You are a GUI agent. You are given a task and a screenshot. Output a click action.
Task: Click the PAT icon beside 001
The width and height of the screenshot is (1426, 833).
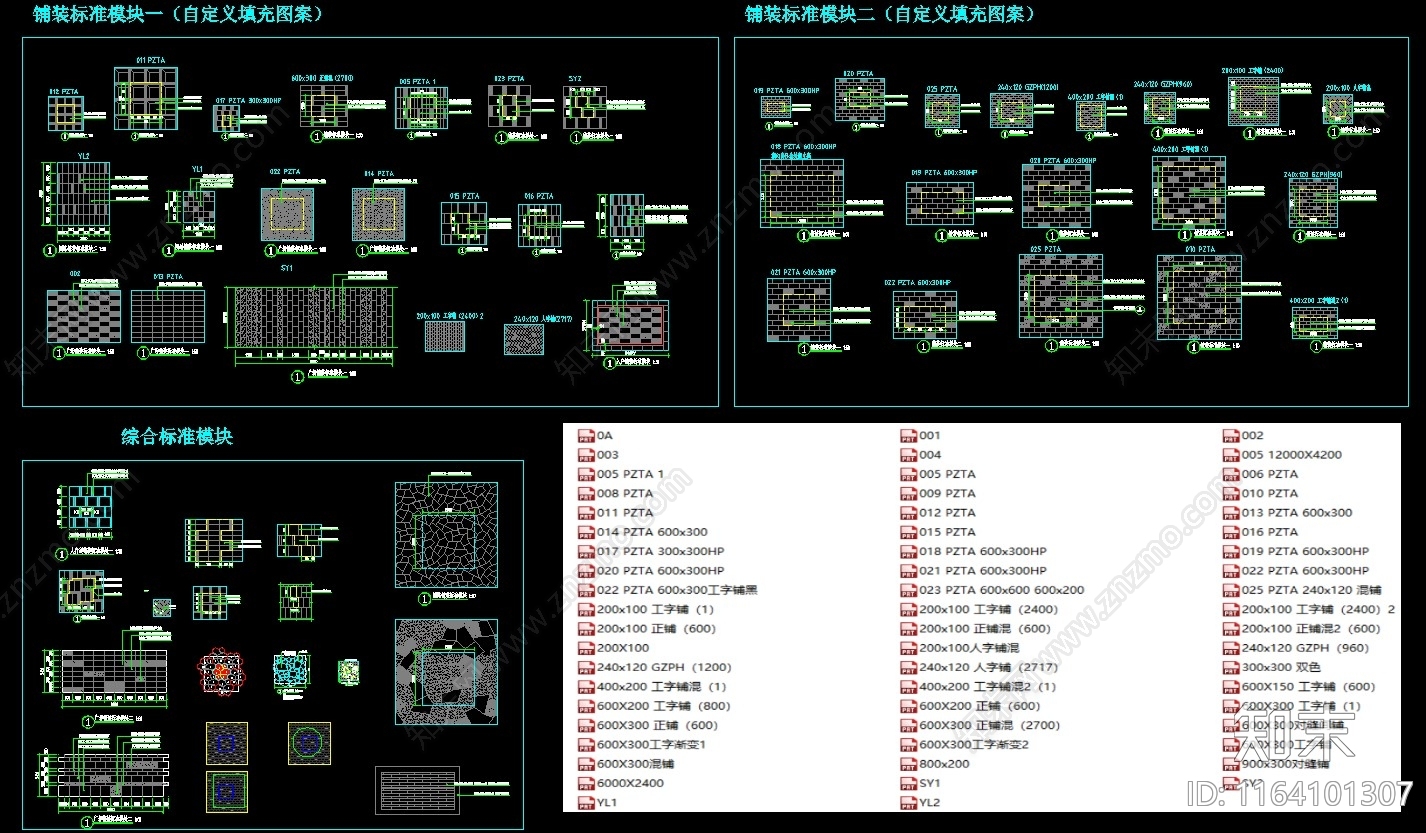tap(908, 436)
